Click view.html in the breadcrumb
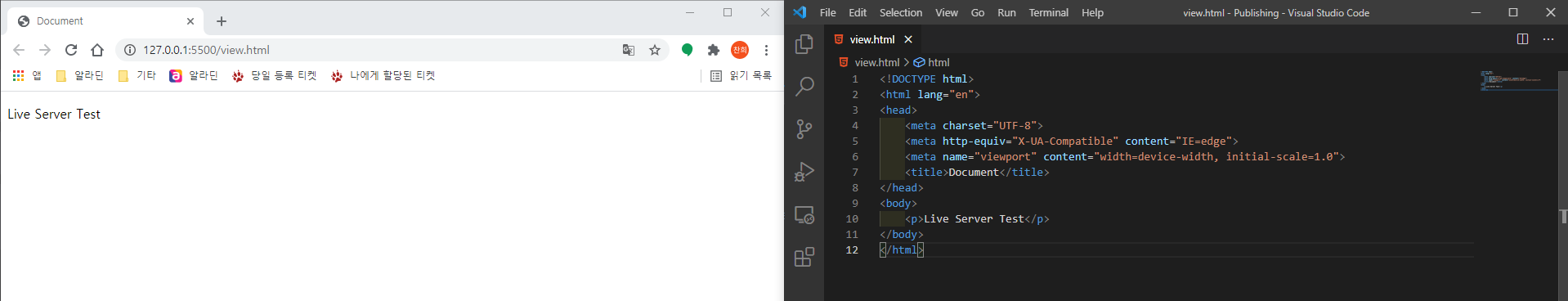The height and width of the screenshot is (301, 1568). coord(876,62)
